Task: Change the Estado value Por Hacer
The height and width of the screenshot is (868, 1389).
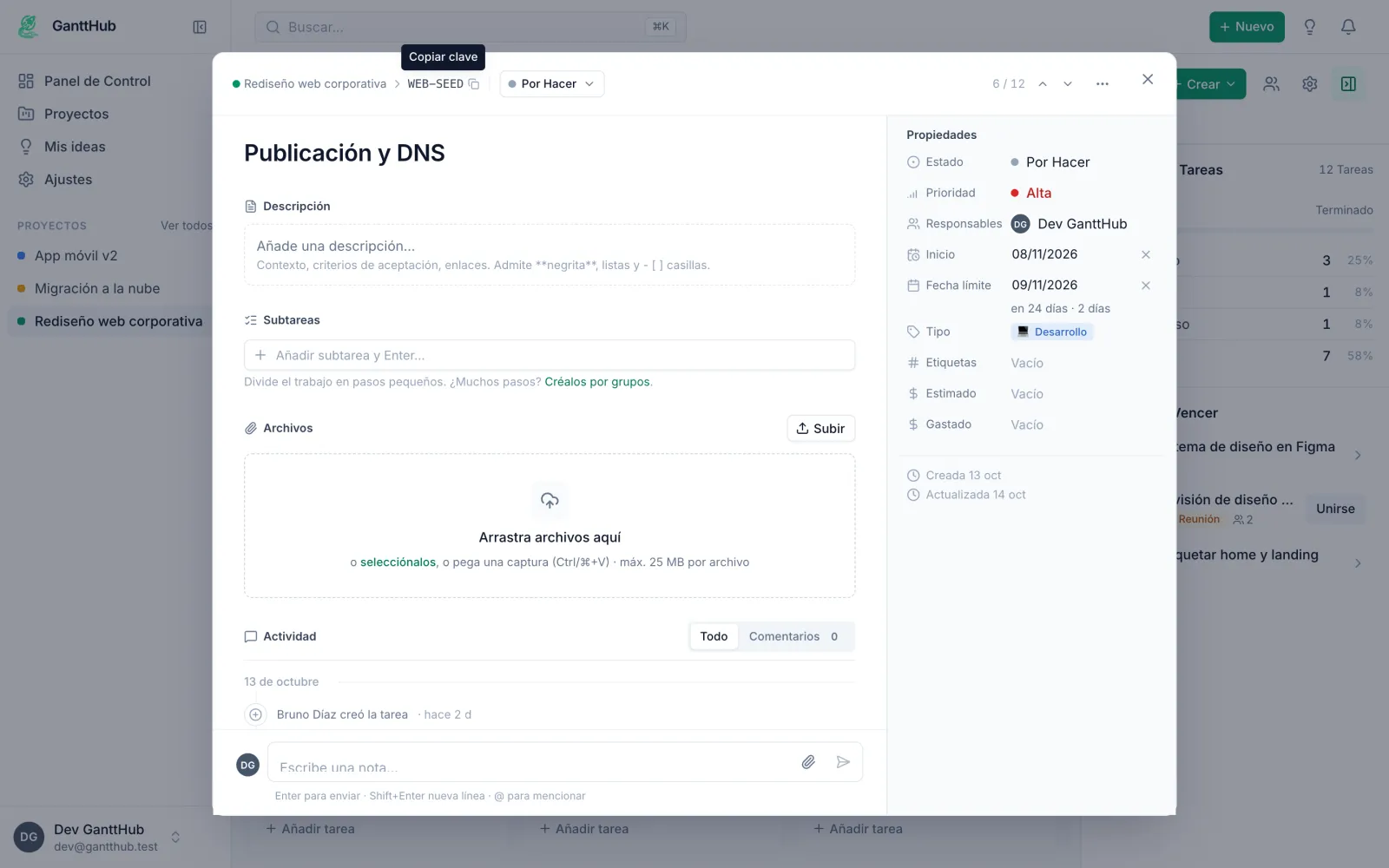Action: click(x=1050, y=162)
